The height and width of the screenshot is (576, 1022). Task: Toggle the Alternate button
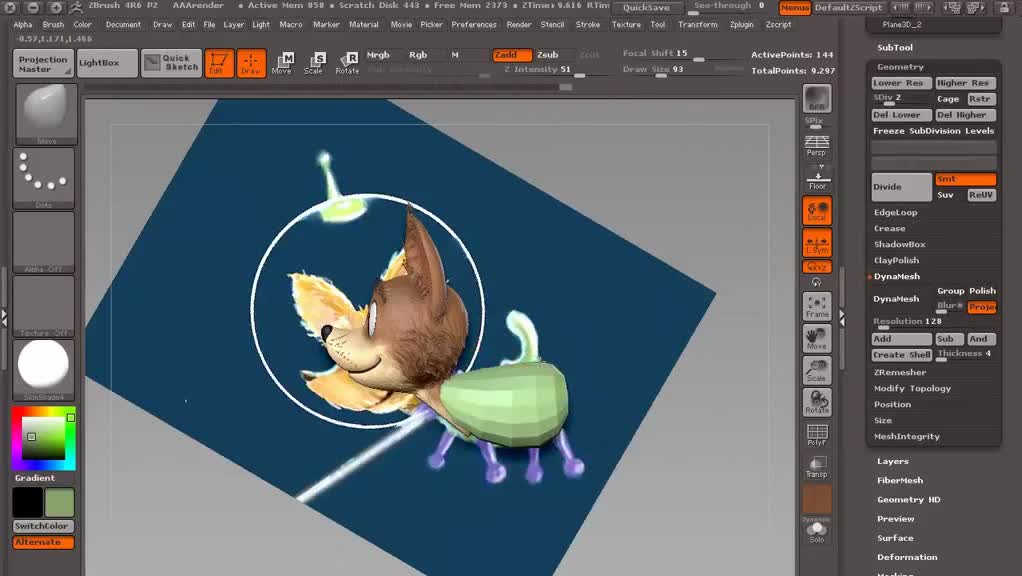[x=43, y=542]
